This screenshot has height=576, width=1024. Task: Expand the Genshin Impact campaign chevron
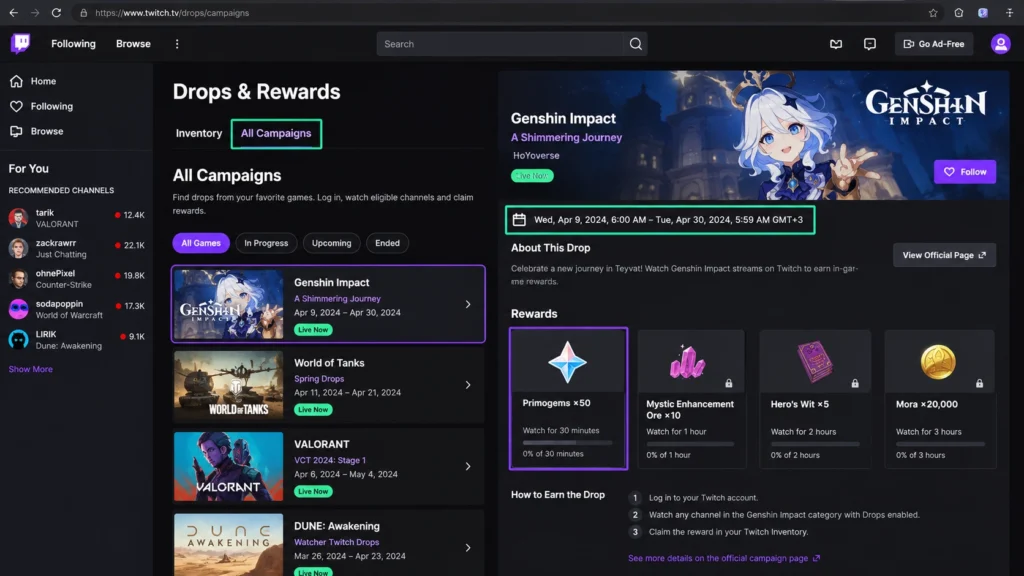coord(468,304)
